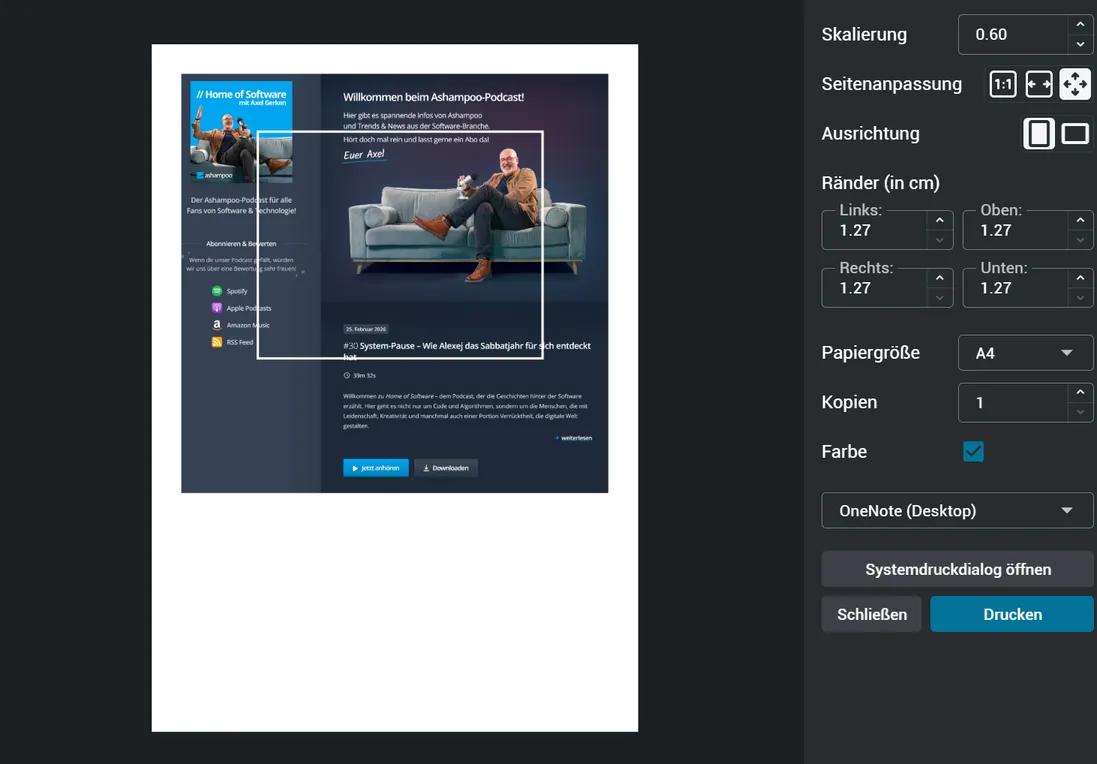Screen dimensions: 1097x764
Task: Choose landscape orientation icon
Action: (1075, 134)
